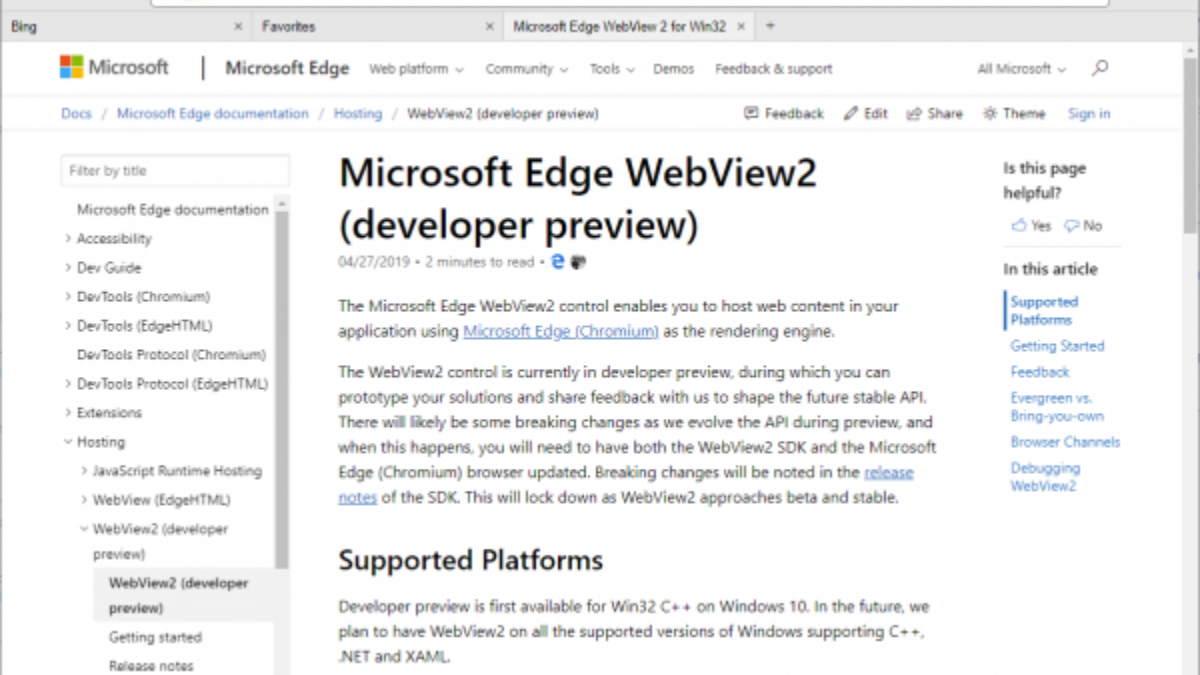Viewport: 1200px width, 675px height.
Task: Open the search magnifier icon
Action: (x=1100, y=68)
